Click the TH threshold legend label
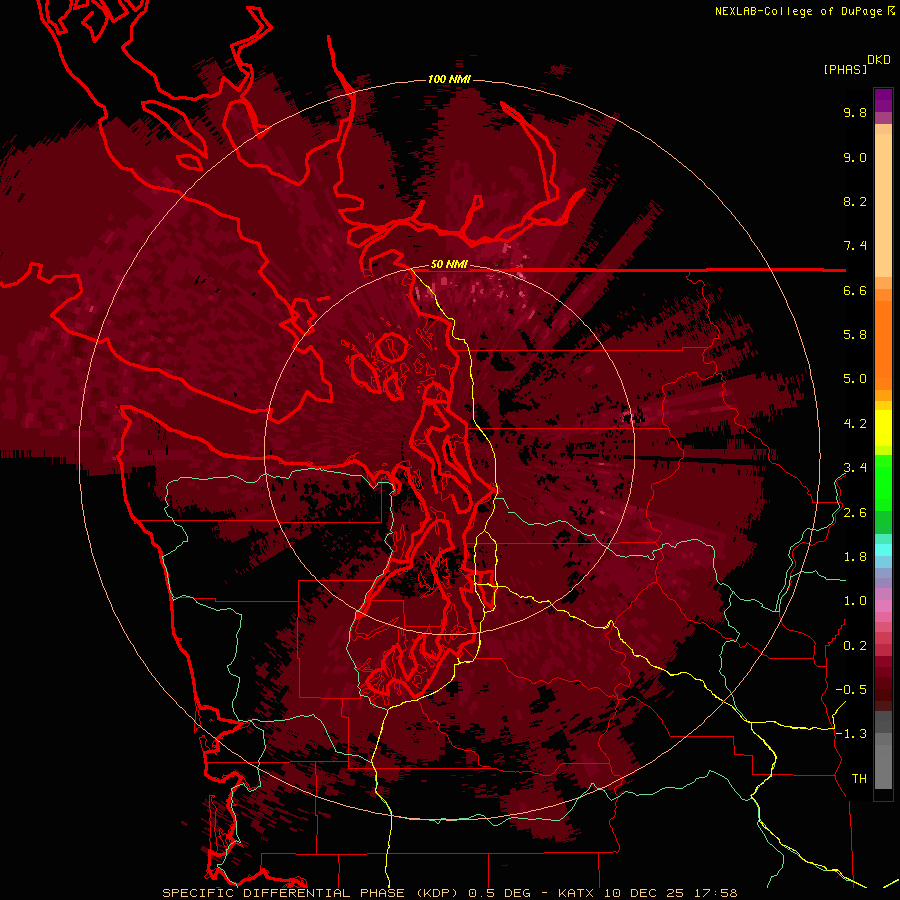The height and width of the screenshot is (900, 900). (x=859, y=779)
